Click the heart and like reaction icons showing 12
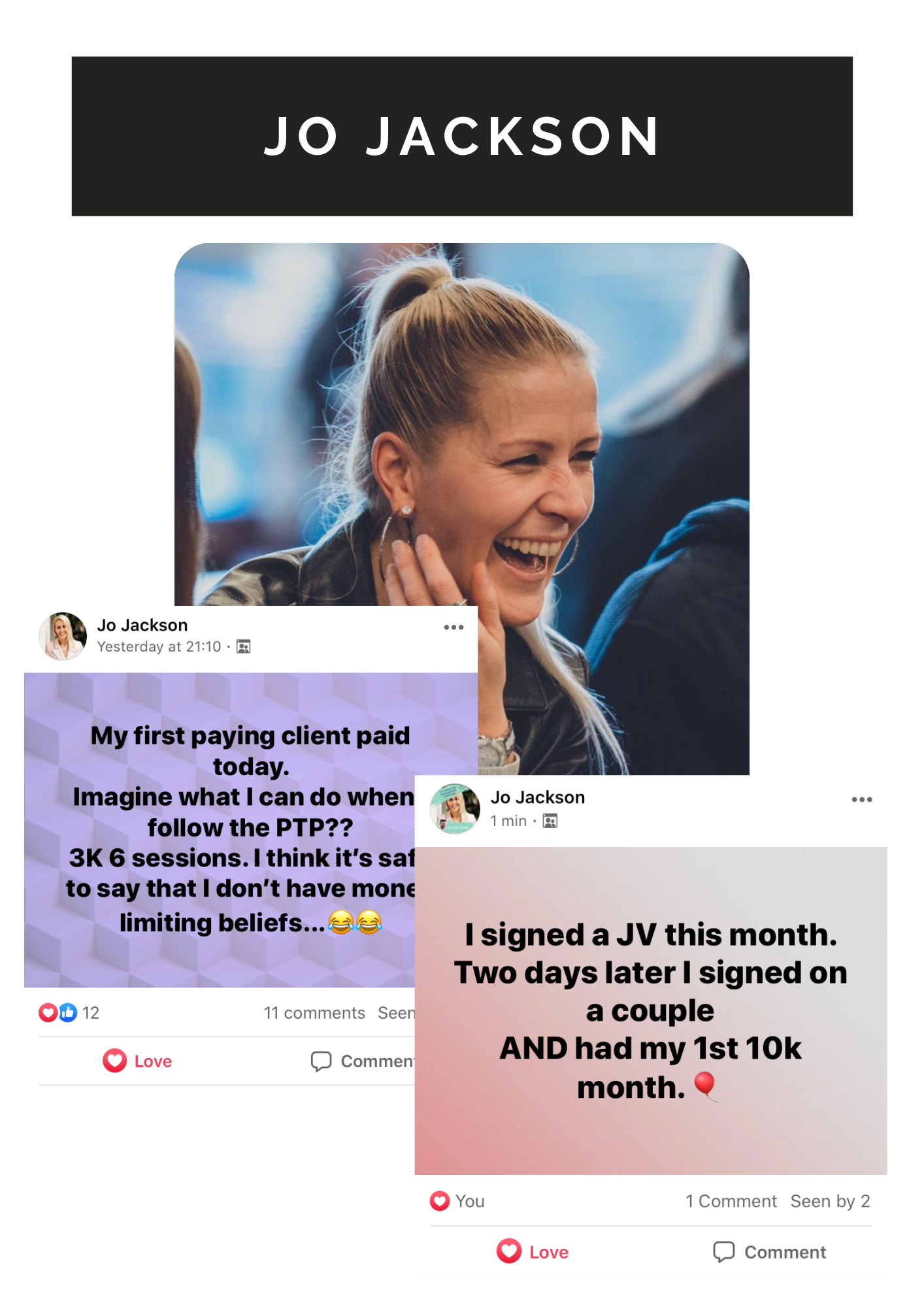Viewport: 924px width, 1307px height. [58, 1013]
